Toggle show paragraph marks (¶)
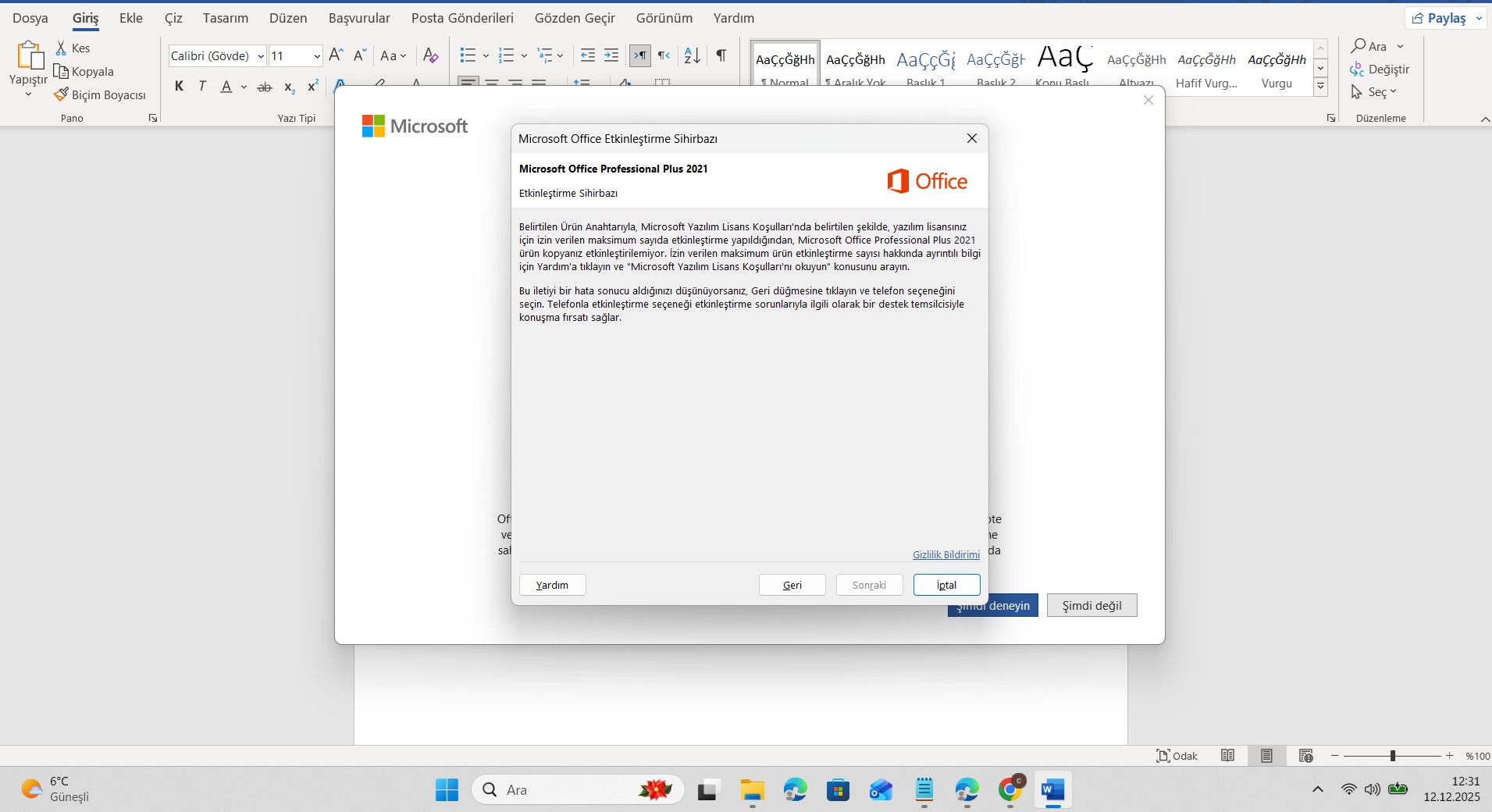Viewport: 1492px width, 812px height. click(x=721, y=55)
